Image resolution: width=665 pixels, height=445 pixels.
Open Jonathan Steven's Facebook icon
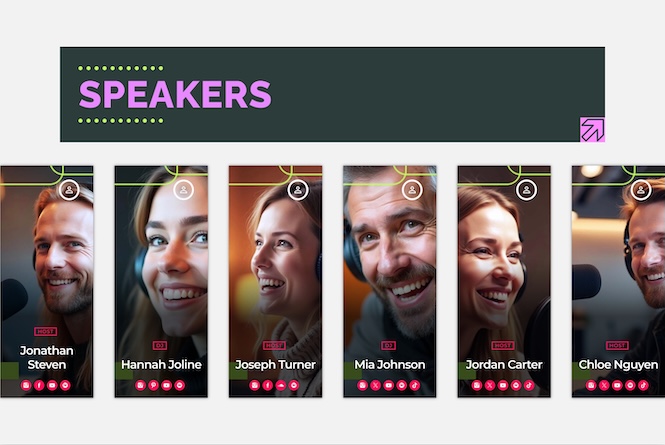(x=39, y=385)
